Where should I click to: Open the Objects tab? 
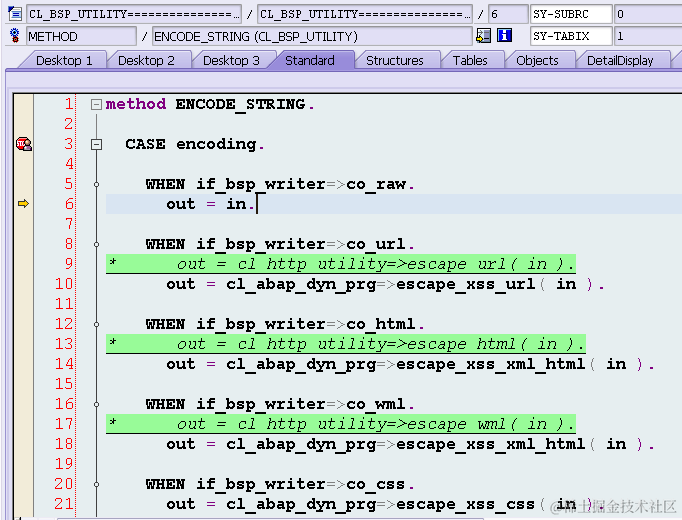coord(537,60)
